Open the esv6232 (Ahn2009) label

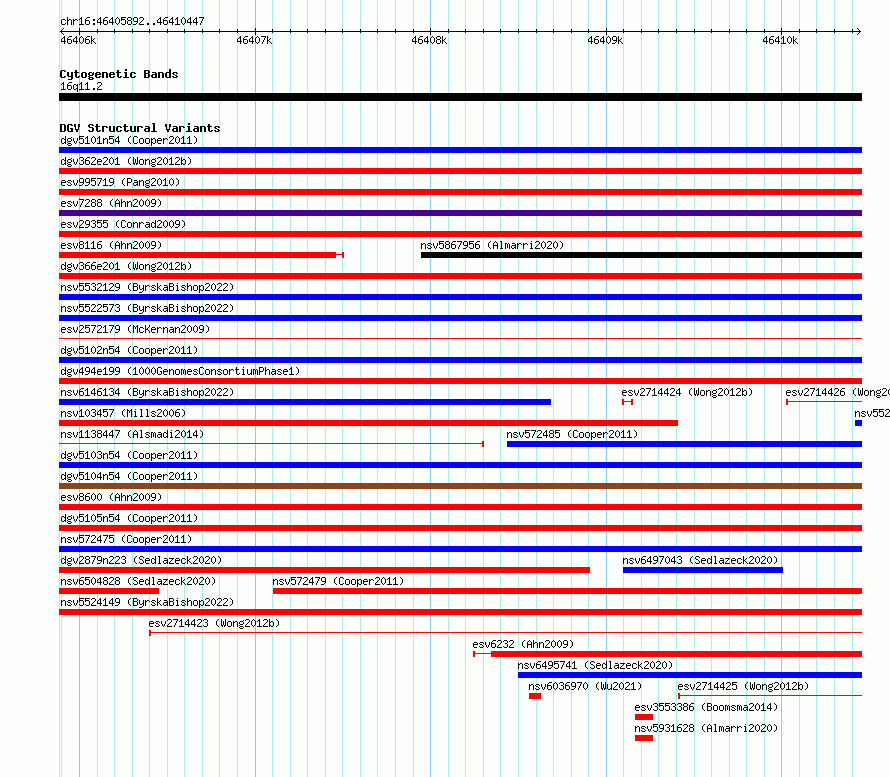tap(523, 644)
